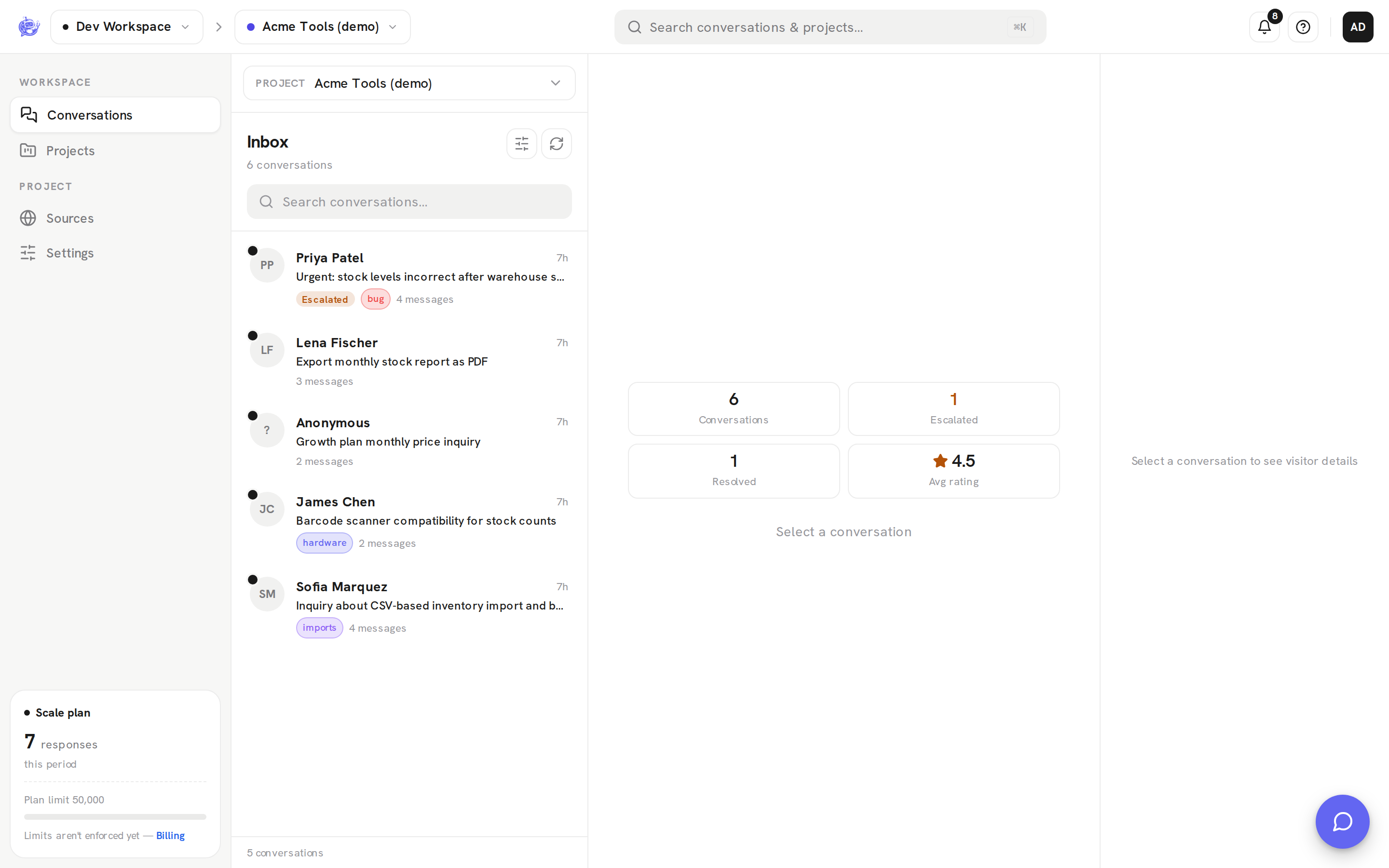The width and height of the screenshot is (1389, 868).
Task: Click Priya Patel's 7h timestamp
Action: coord(562,258)
